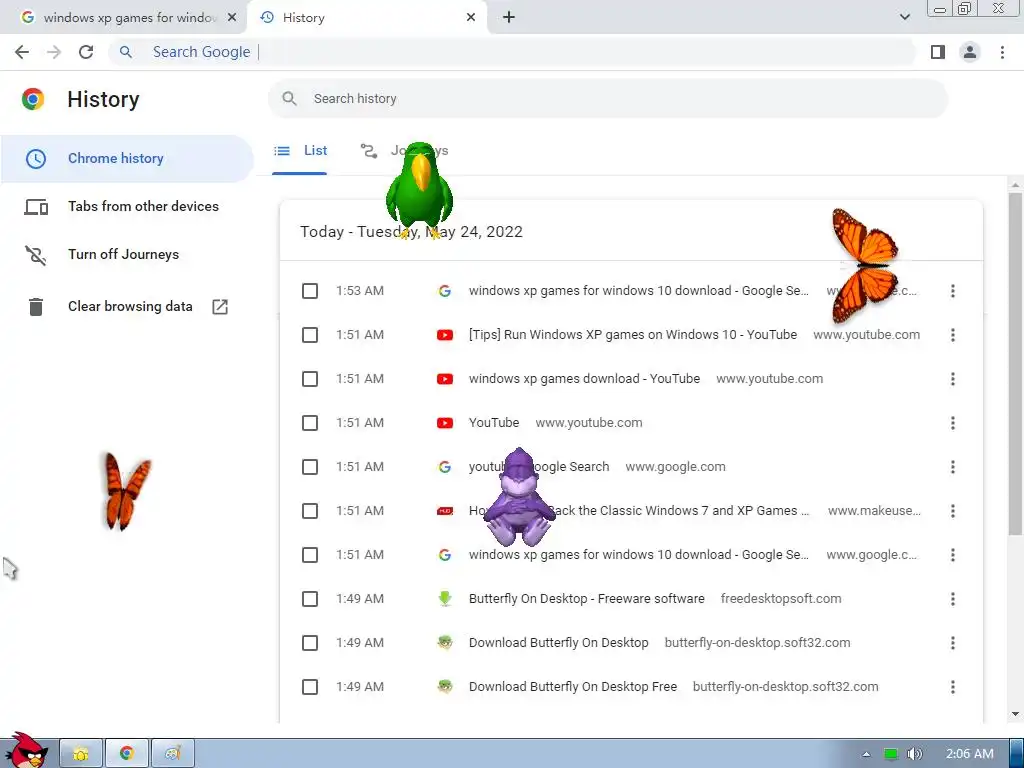This screenshot has width=1024, height=768.
Task: Select the List view tab
Action: click(x=300, y=151)
